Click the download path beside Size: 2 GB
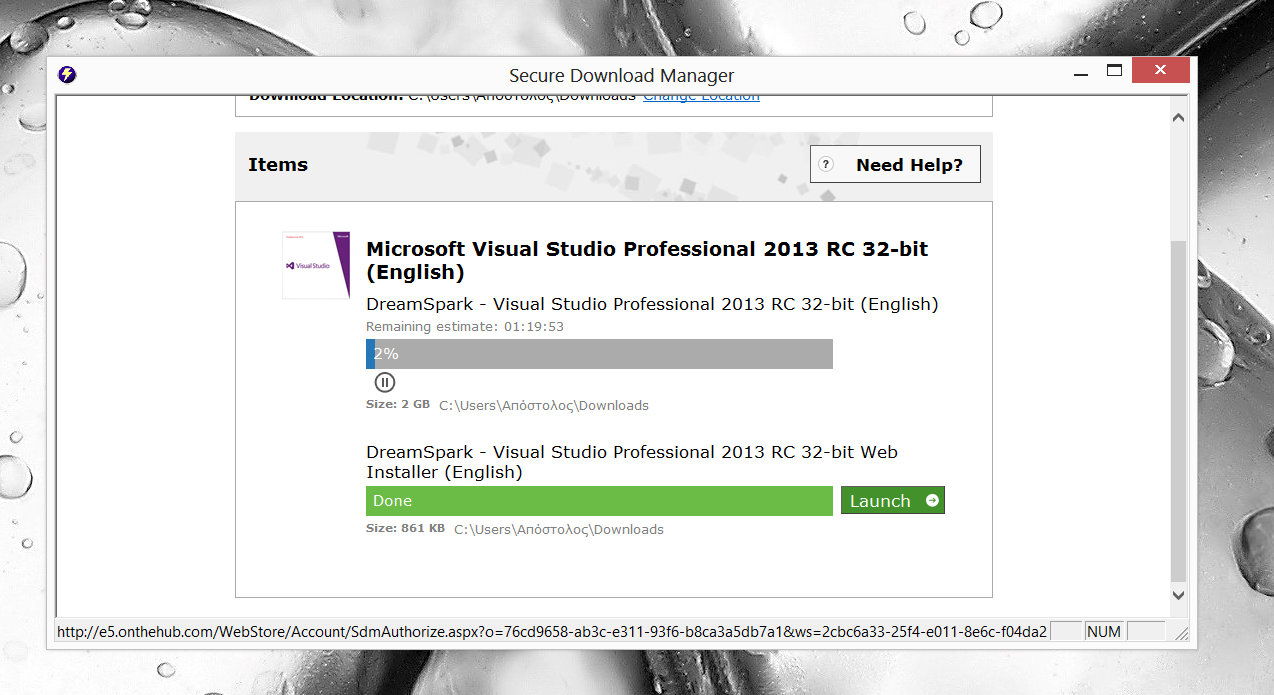This screenshot has height=695, width=1274. pyautogui.click(x=544, y=406)
